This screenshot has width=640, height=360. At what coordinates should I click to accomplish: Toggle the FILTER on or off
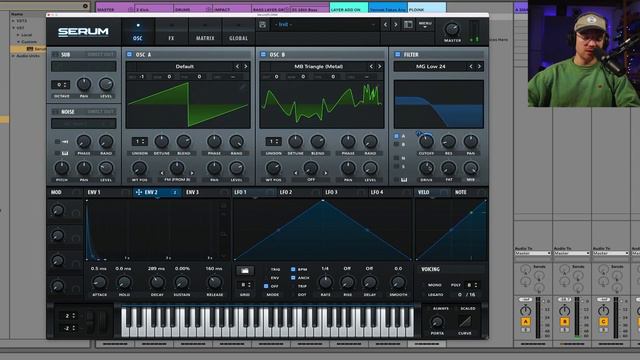(x=397, y=54)
